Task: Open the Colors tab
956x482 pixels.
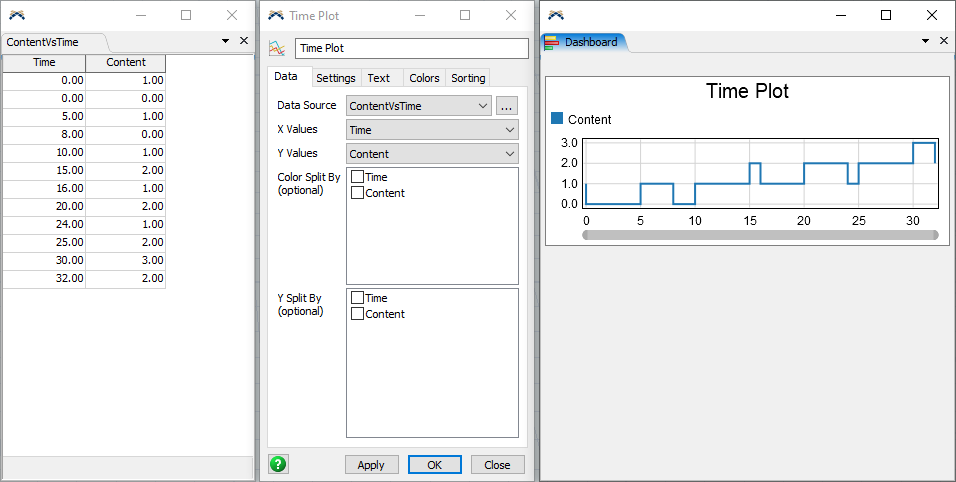Action: (424, 78)
